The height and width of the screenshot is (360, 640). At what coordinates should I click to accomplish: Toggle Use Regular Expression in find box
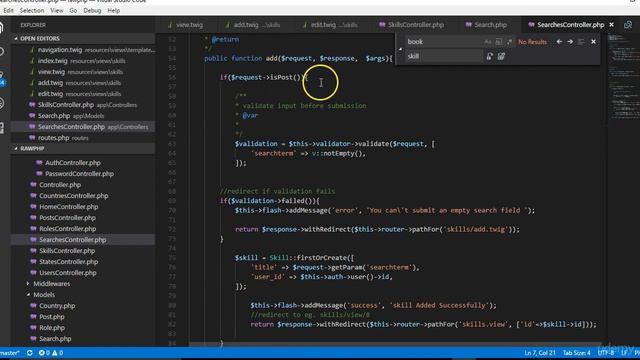(509, 42)
